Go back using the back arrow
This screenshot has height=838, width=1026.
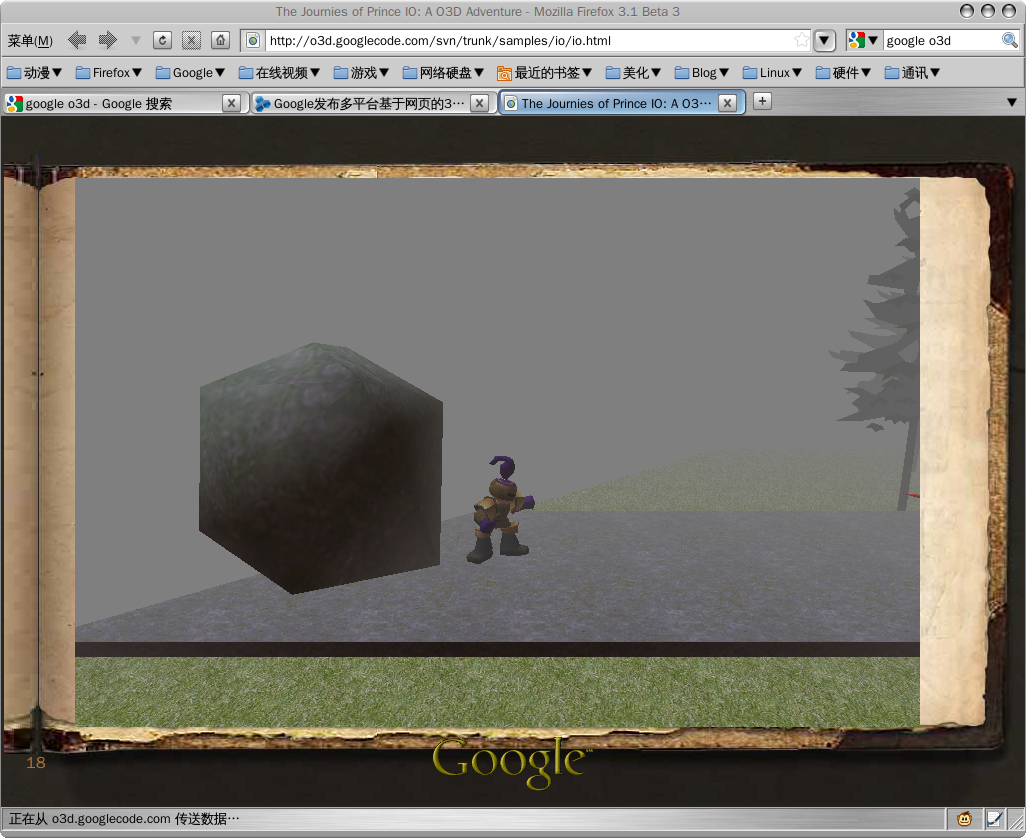(77, 41)
